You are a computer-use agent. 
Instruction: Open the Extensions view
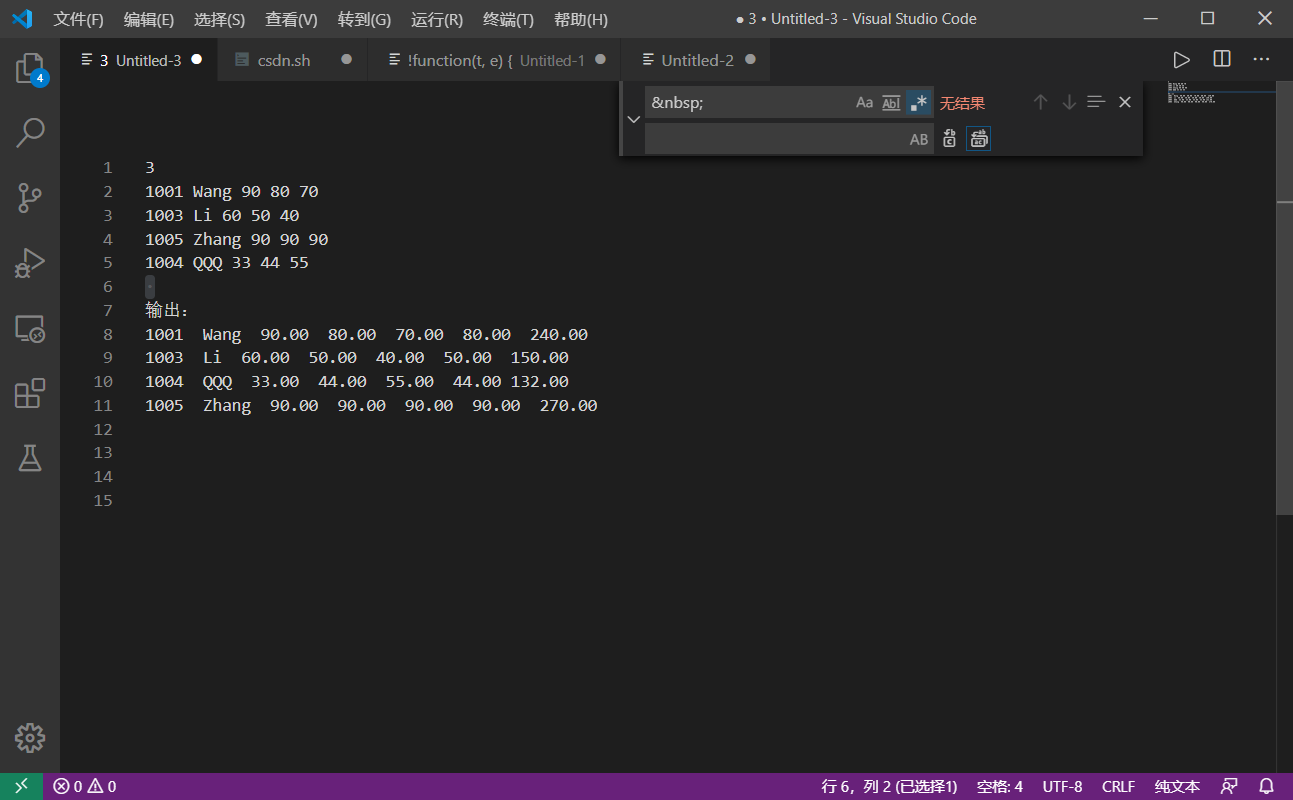point(30,393)
